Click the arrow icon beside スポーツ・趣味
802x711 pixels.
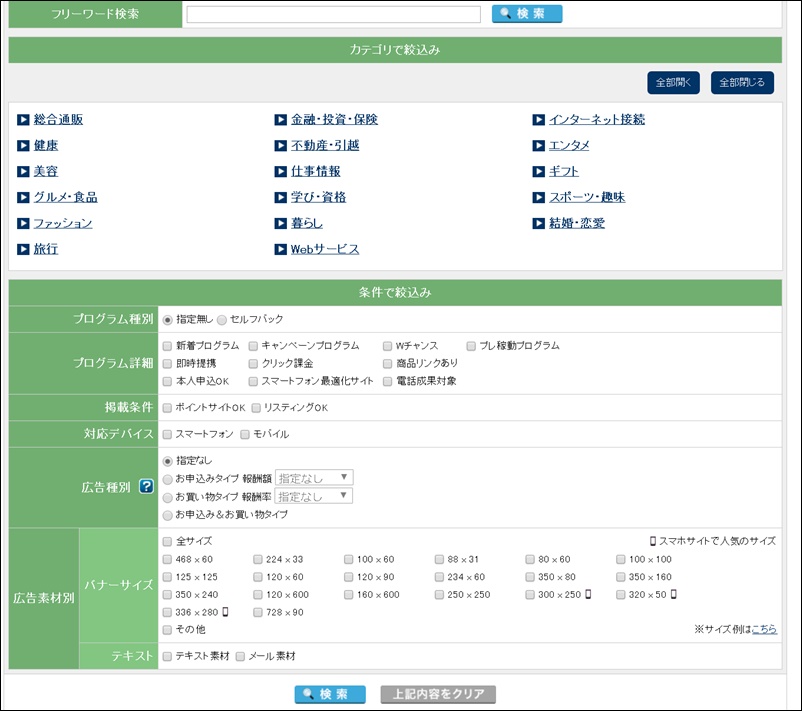[539, 197]
